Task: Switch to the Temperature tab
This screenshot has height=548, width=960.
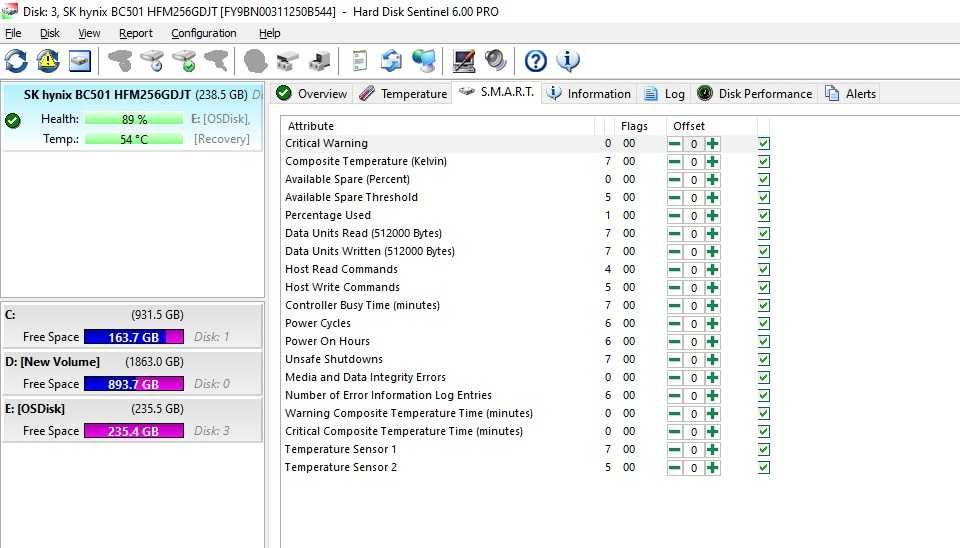Action: coord(403,94)
